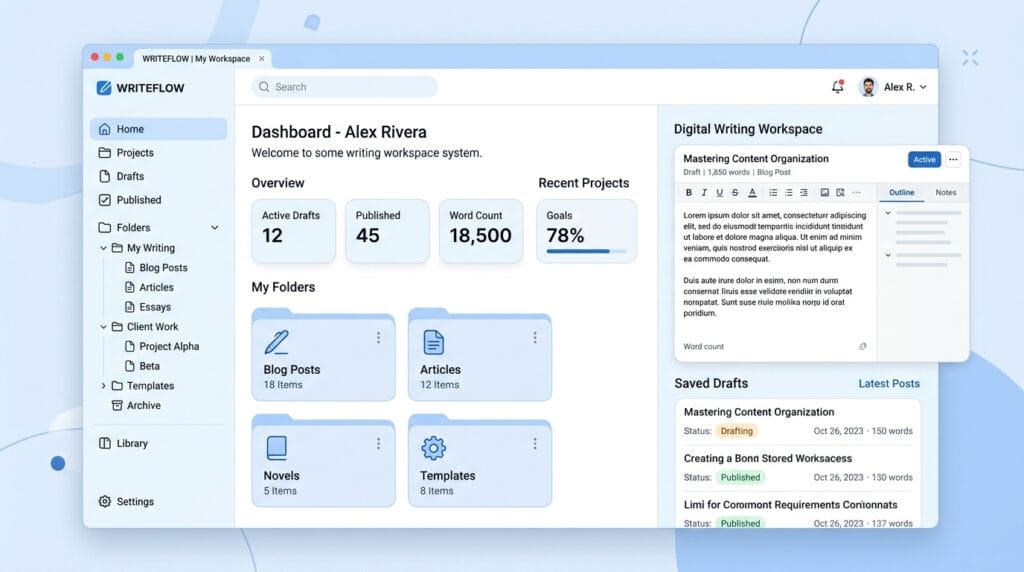
Task: Collapse the second outline section chevron
Action: 888,255
